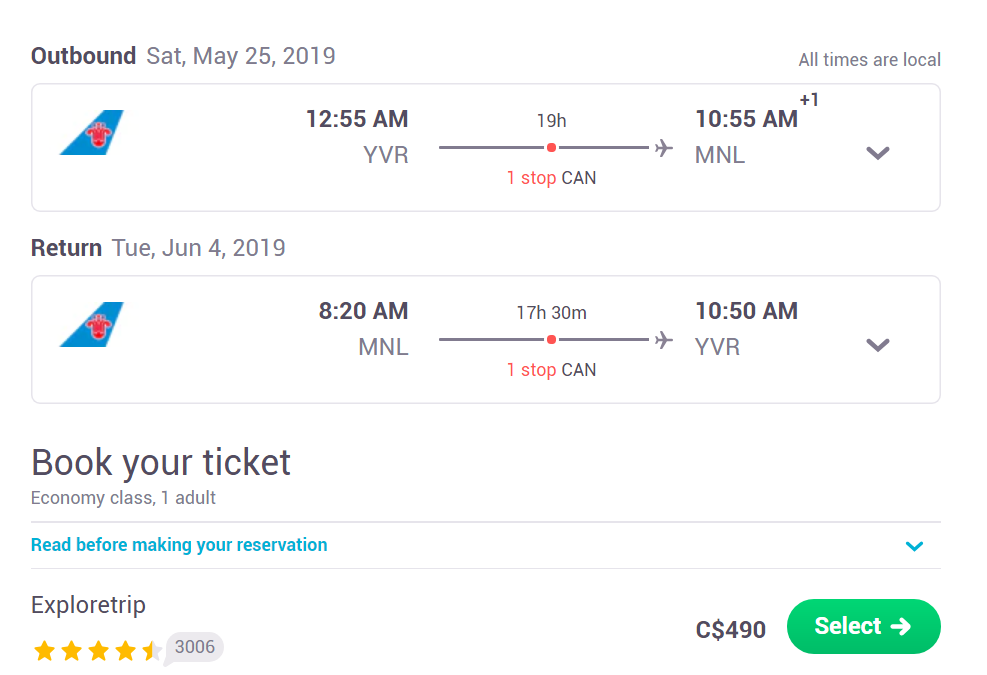Click the 3006 reviews count bubble
Screen dimensions: 987x675
point(195,647)
